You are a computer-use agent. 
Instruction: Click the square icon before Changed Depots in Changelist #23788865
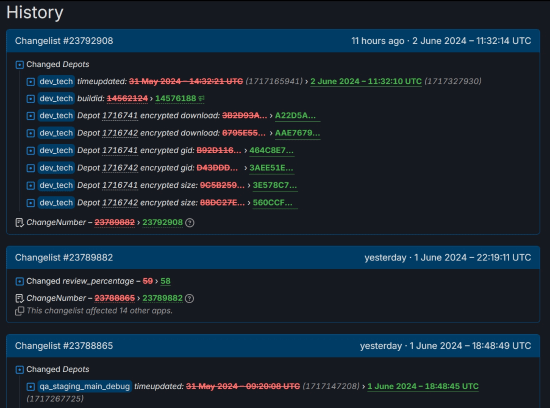[x=20, y=369]
